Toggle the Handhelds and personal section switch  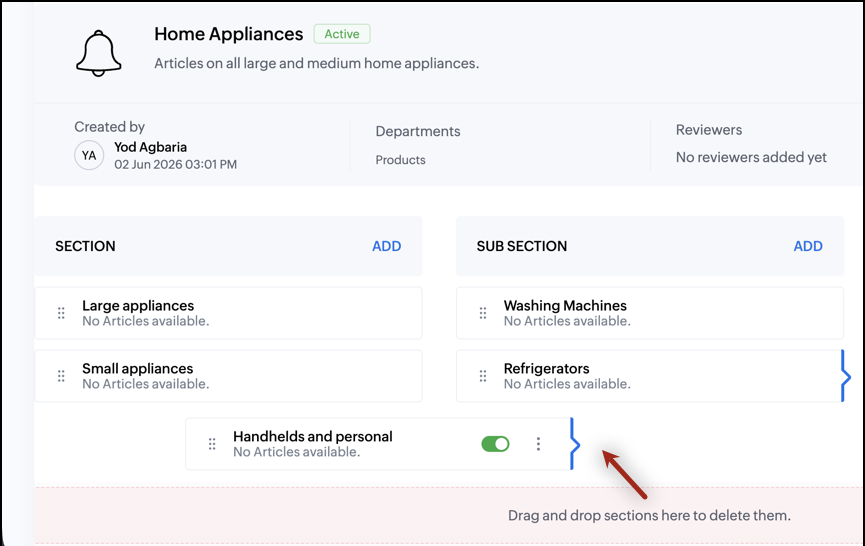[x=495, y=444]
